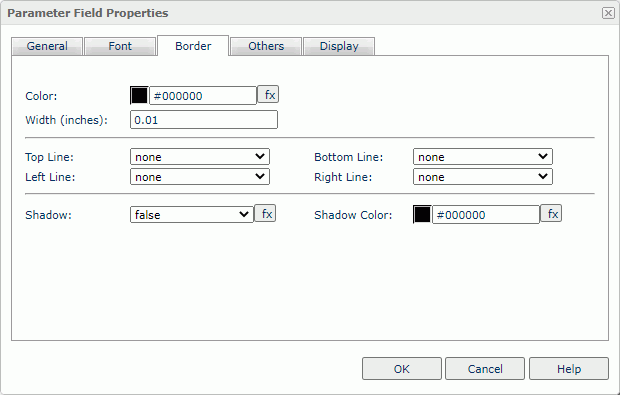Focus the Shadow Color hex field
The image size is (620, 395).
point(486,215)
